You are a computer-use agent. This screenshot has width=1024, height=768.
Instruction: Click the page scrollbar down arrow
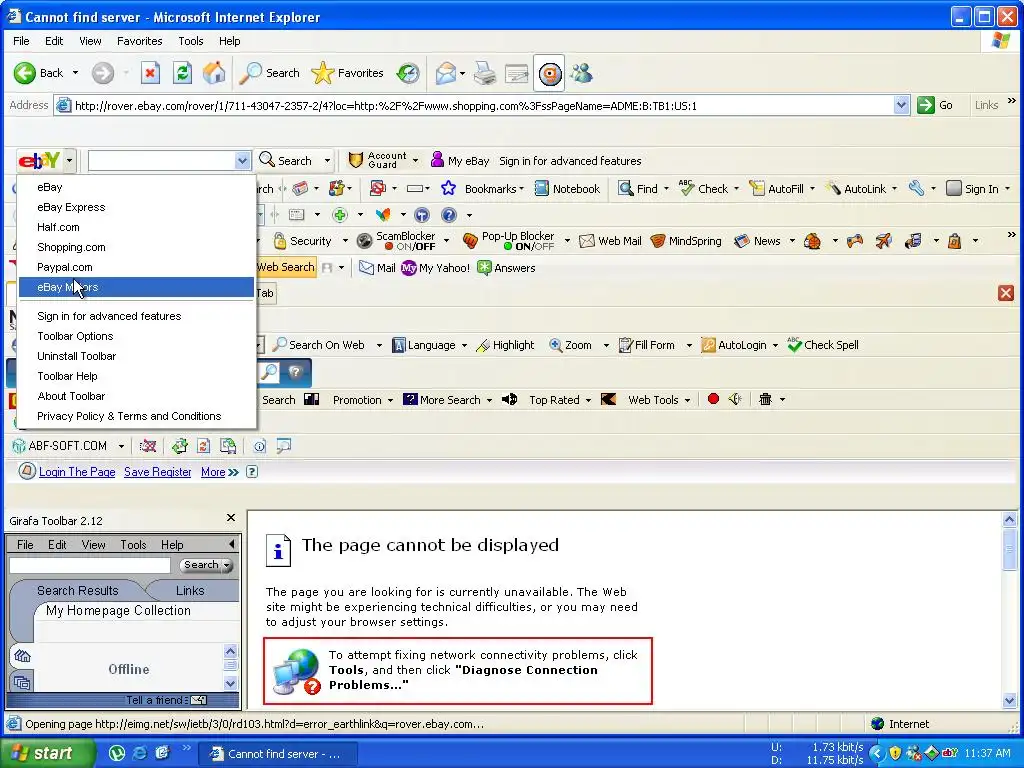(1009, 701)
